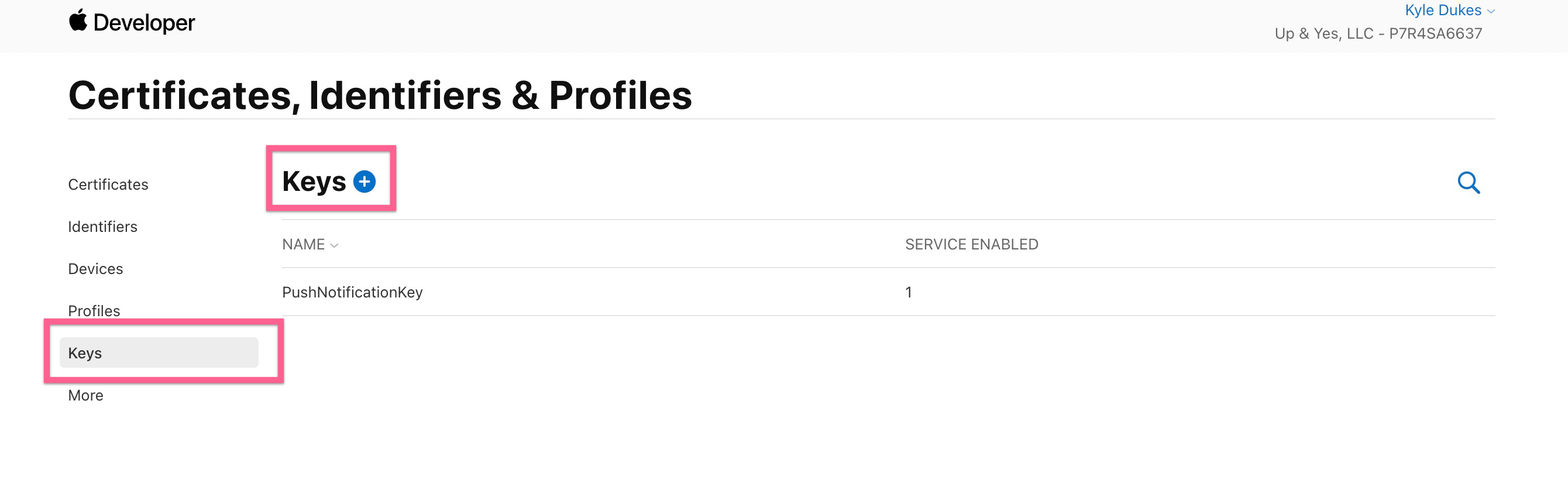
Task: Switch to the Devices section
Action: [95, 268]
